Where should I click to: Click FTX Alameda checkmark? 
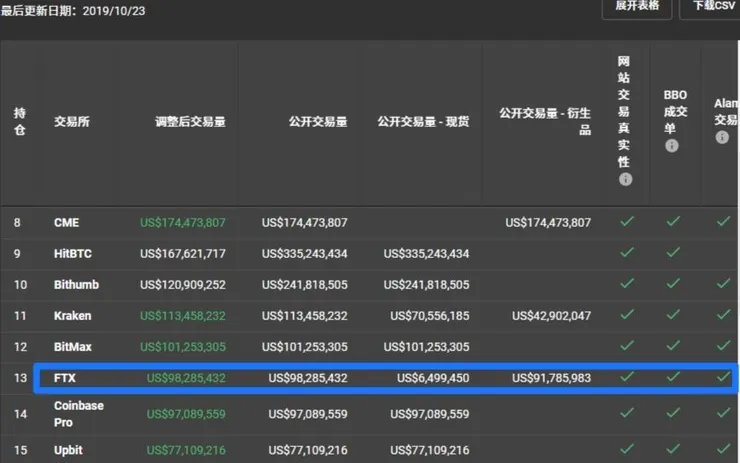click(x=723, y=377)
